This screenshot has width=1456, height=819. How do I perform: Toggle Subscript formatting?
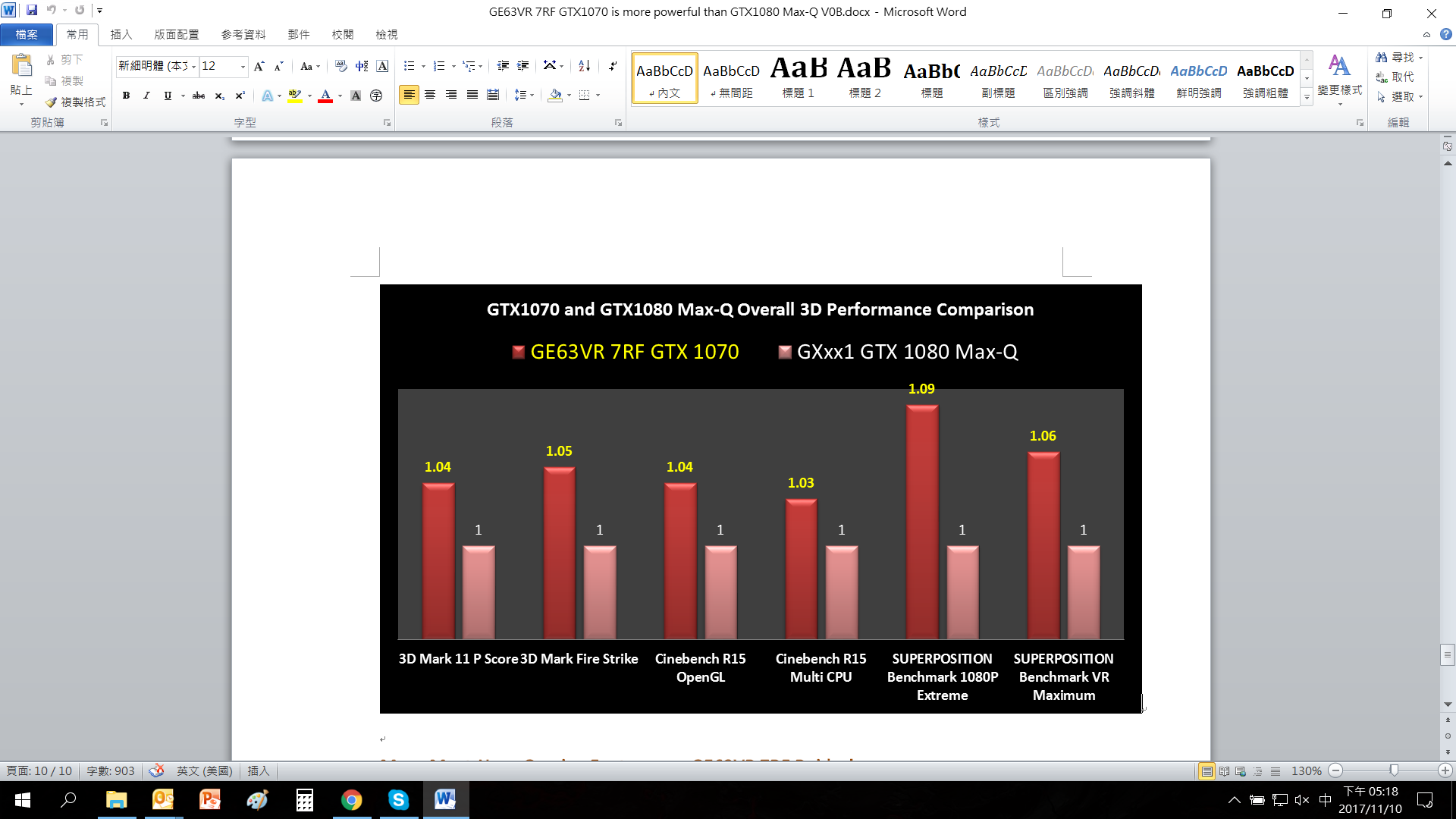[219, 96]
